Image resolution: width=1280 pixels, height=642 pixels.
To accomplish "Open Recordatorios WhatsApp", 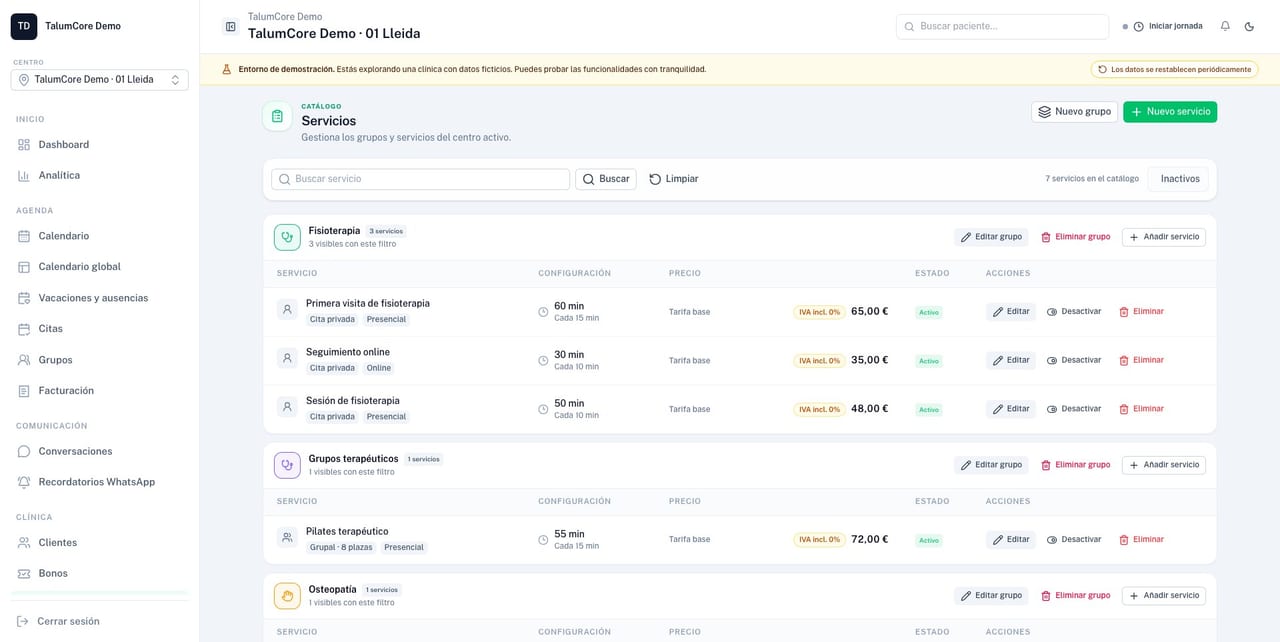I will (x=99, y=482).
